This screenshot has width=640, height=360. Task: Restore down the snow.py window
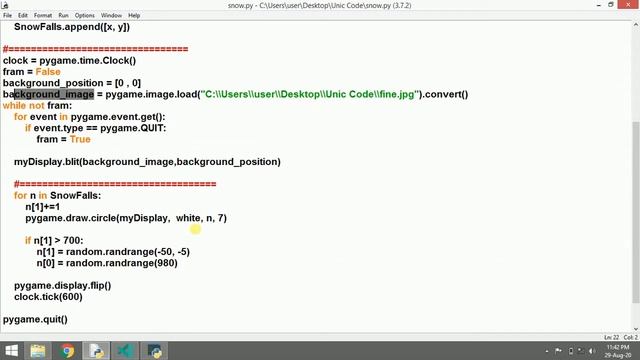point(611,5)
